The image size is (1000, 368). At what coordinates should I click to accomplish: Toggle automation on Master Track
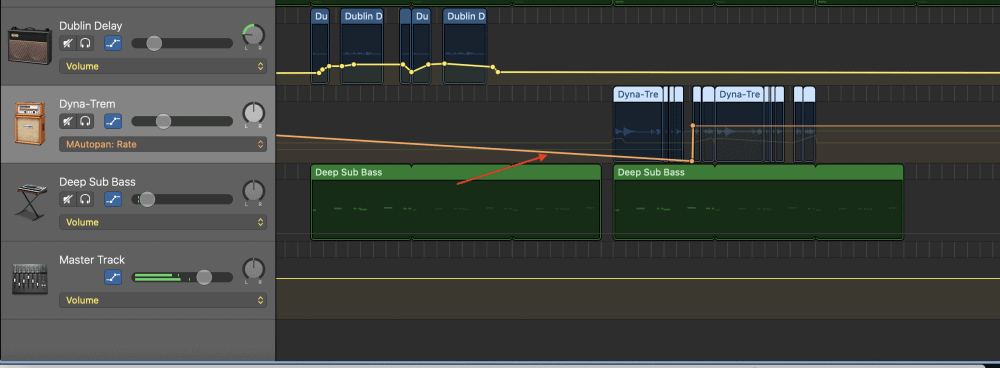pyautogui.click(x=113, y=277)
